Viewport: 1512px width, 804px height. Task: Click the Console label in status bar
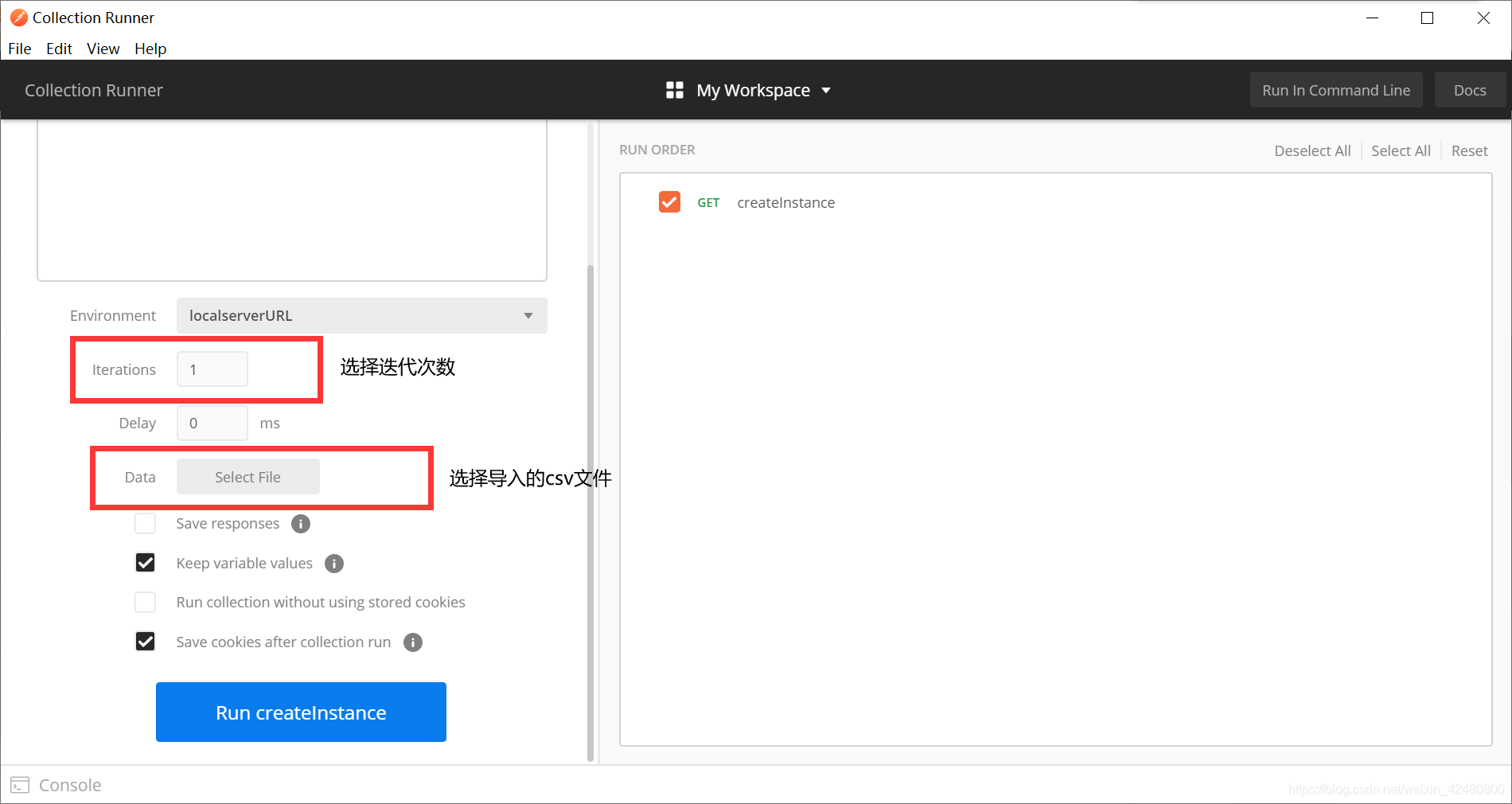pos(70,785)
